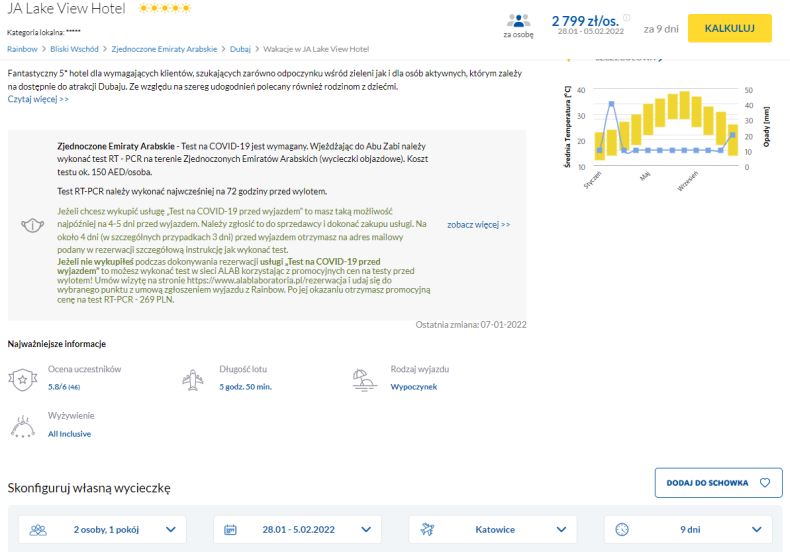Open the All Inclusive link
Screen dimensions: 790x552
(70, 434)
